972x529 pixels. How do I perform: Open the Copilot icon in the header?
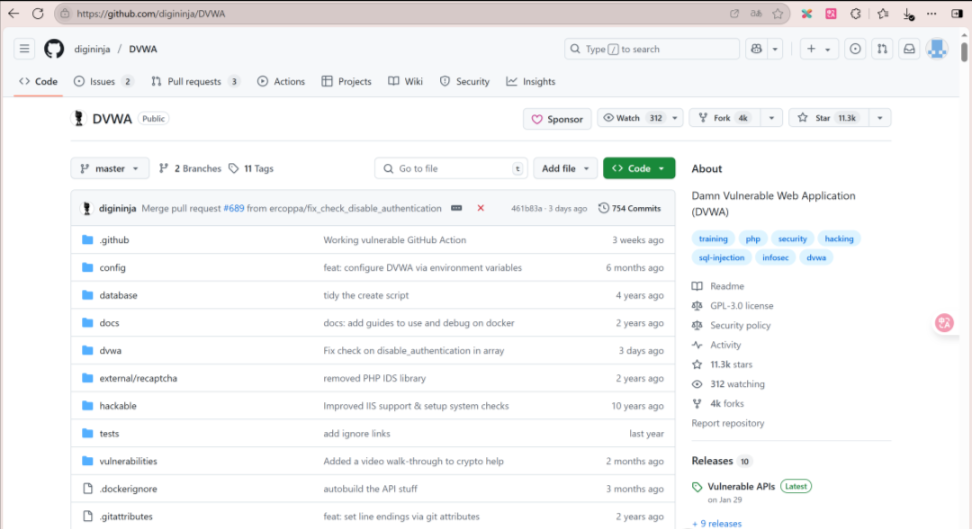[x=756, y=49]
